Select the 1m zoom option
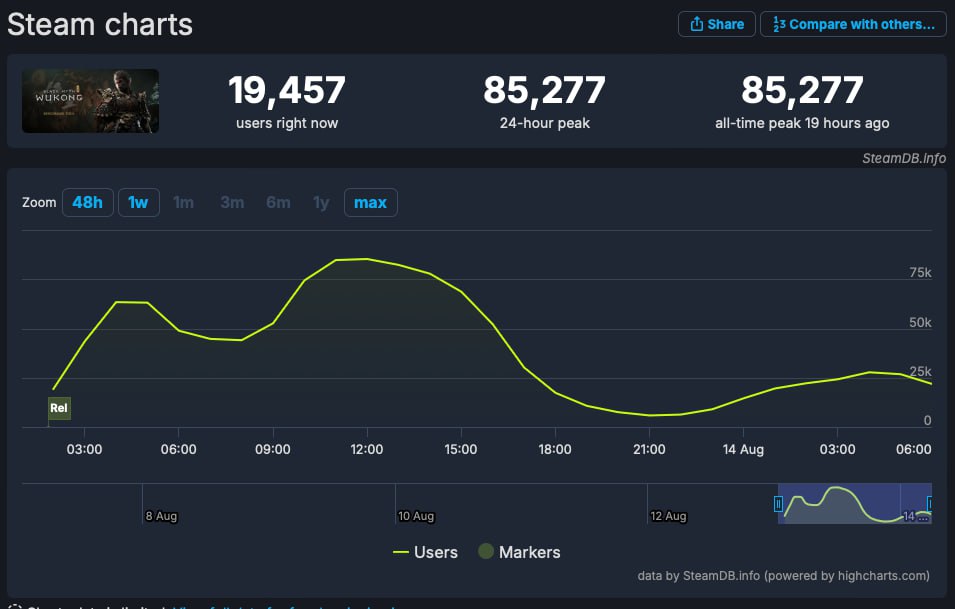The image size is (955, 609). tap(184, 203)
